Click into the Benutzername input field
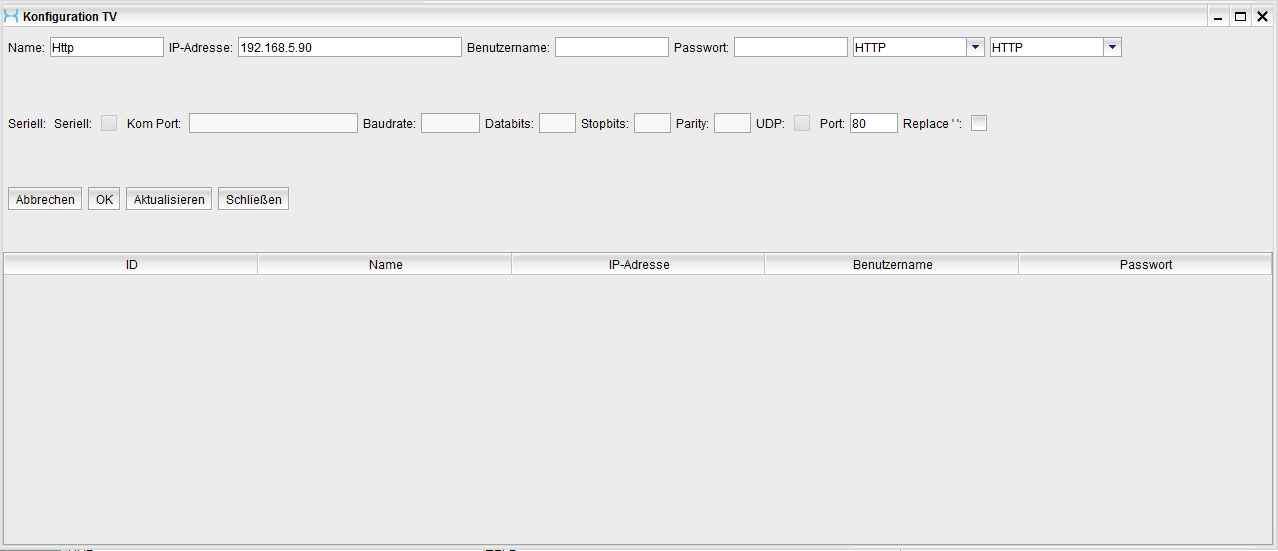Screen dimensions: 1278x551 [x=611, y=47]
